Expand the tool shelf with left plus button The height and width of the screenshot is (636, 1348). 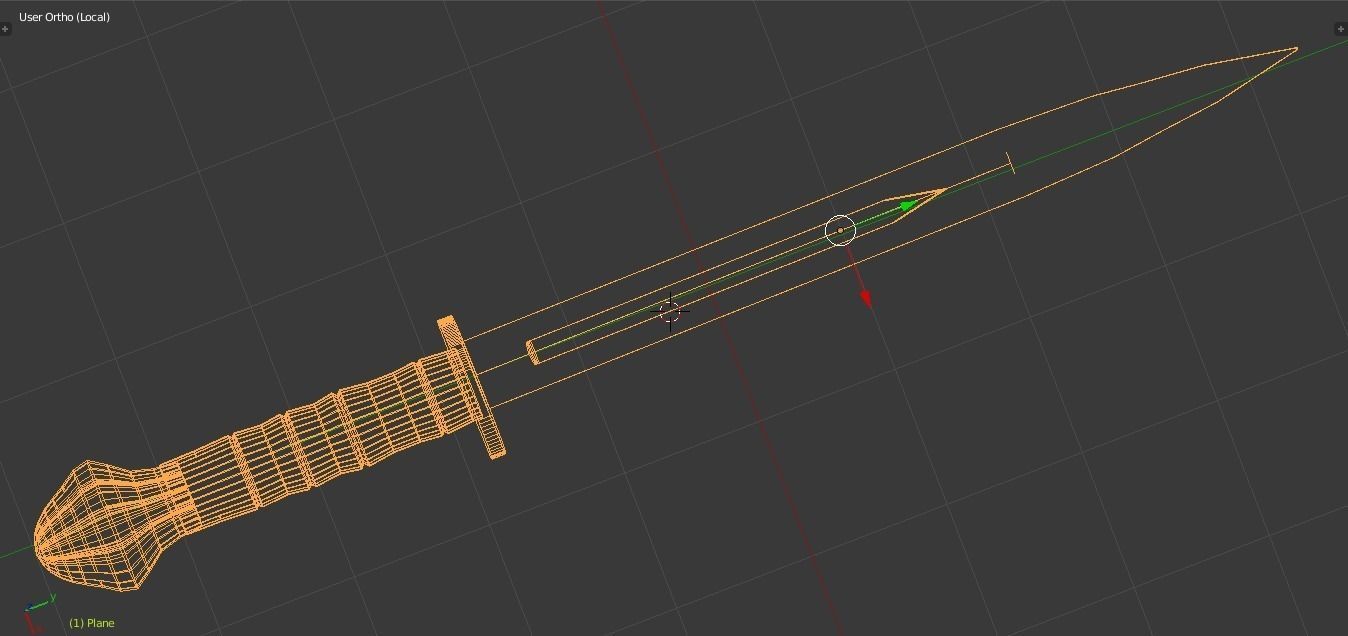(x=5, y=29)
